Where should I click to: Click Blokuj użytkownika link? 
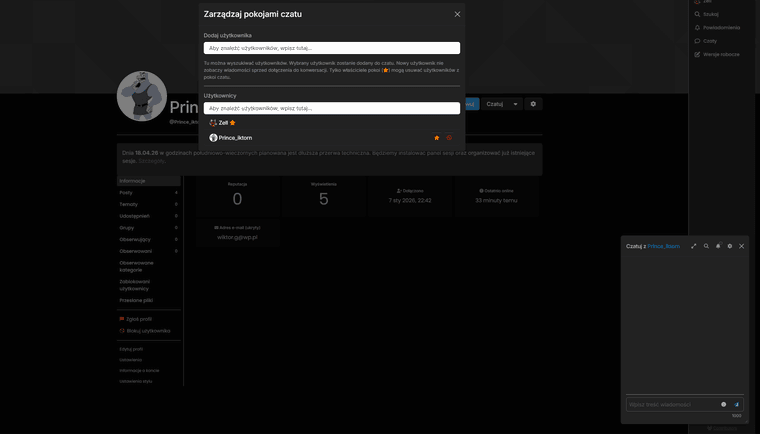(x=147, y=330)
